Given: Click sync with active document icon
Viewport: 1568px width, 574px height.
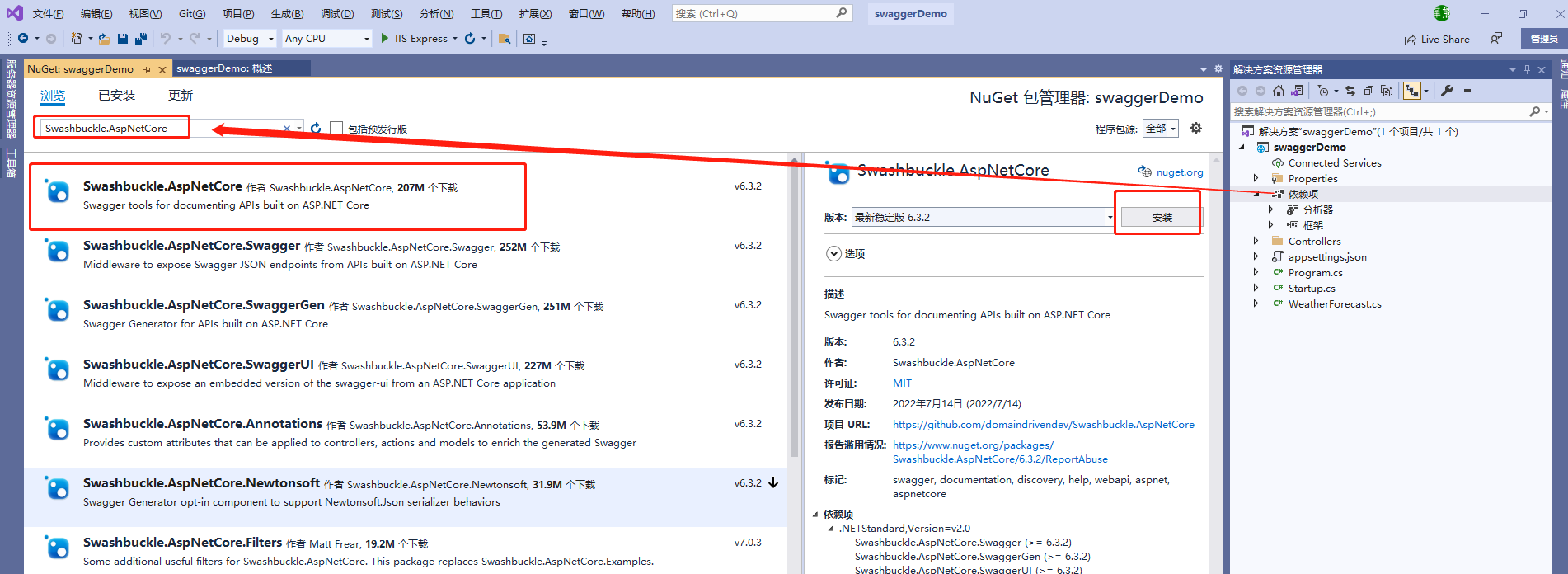Looking at the screenshot, I should pos(1350,91).
